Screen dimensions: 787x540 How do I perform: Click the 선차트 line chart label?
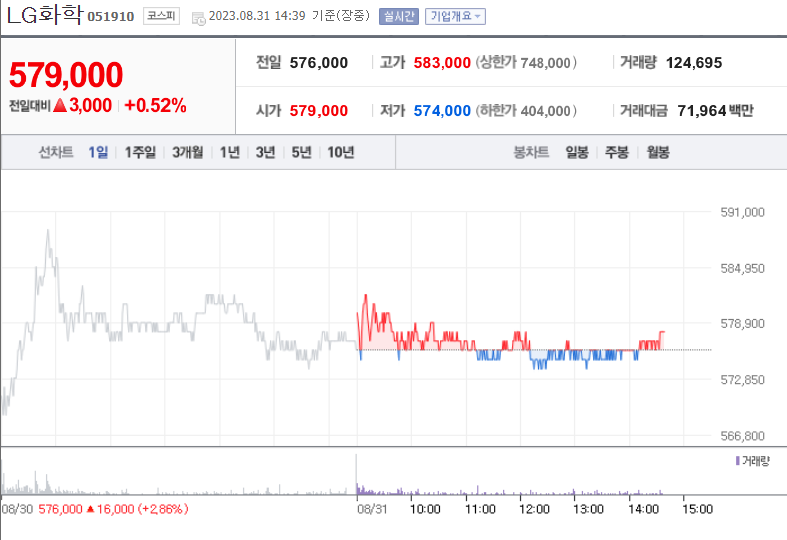click(x=56, y=152)
